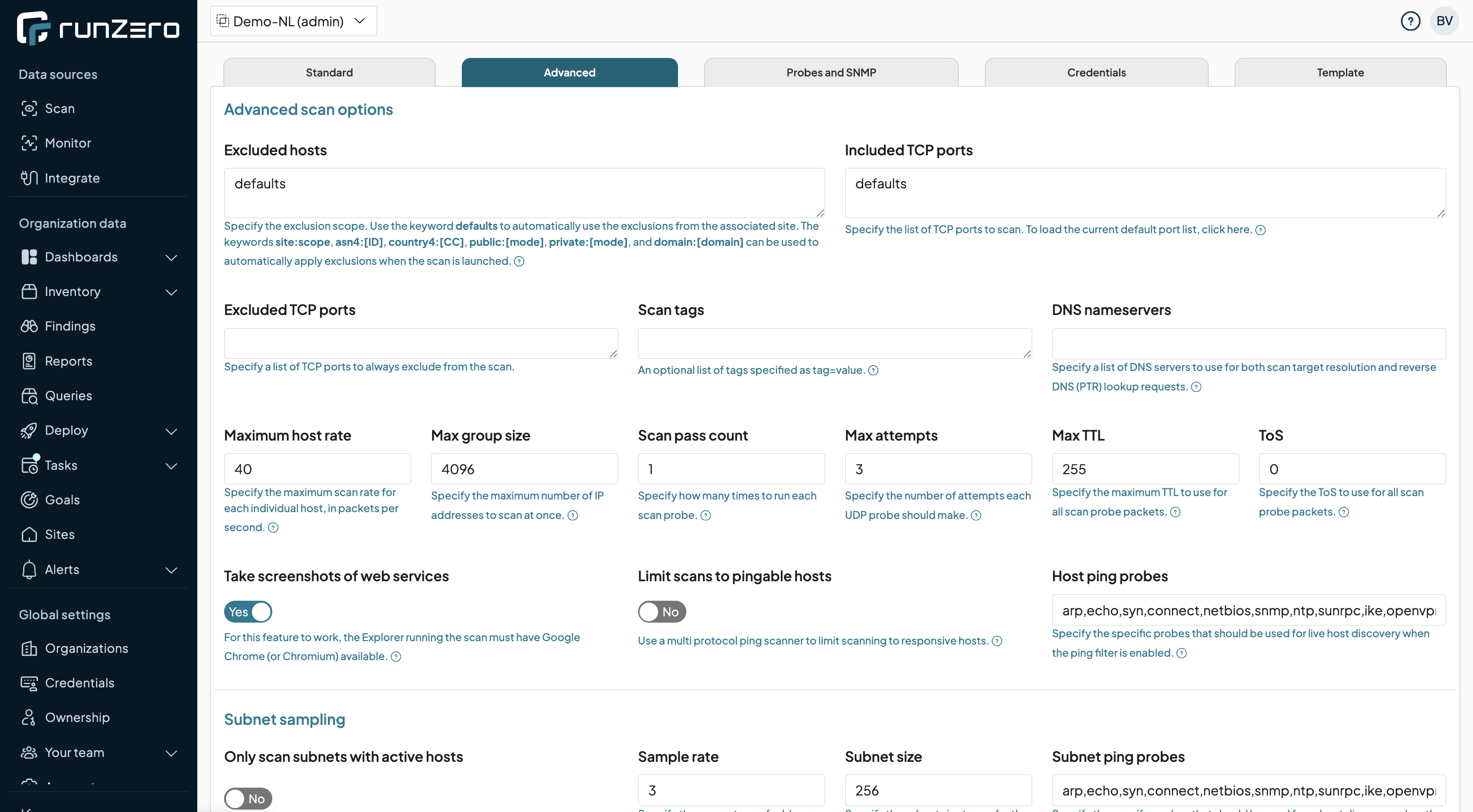Enable Limit scans to pingable hosts

pos(661,612)
